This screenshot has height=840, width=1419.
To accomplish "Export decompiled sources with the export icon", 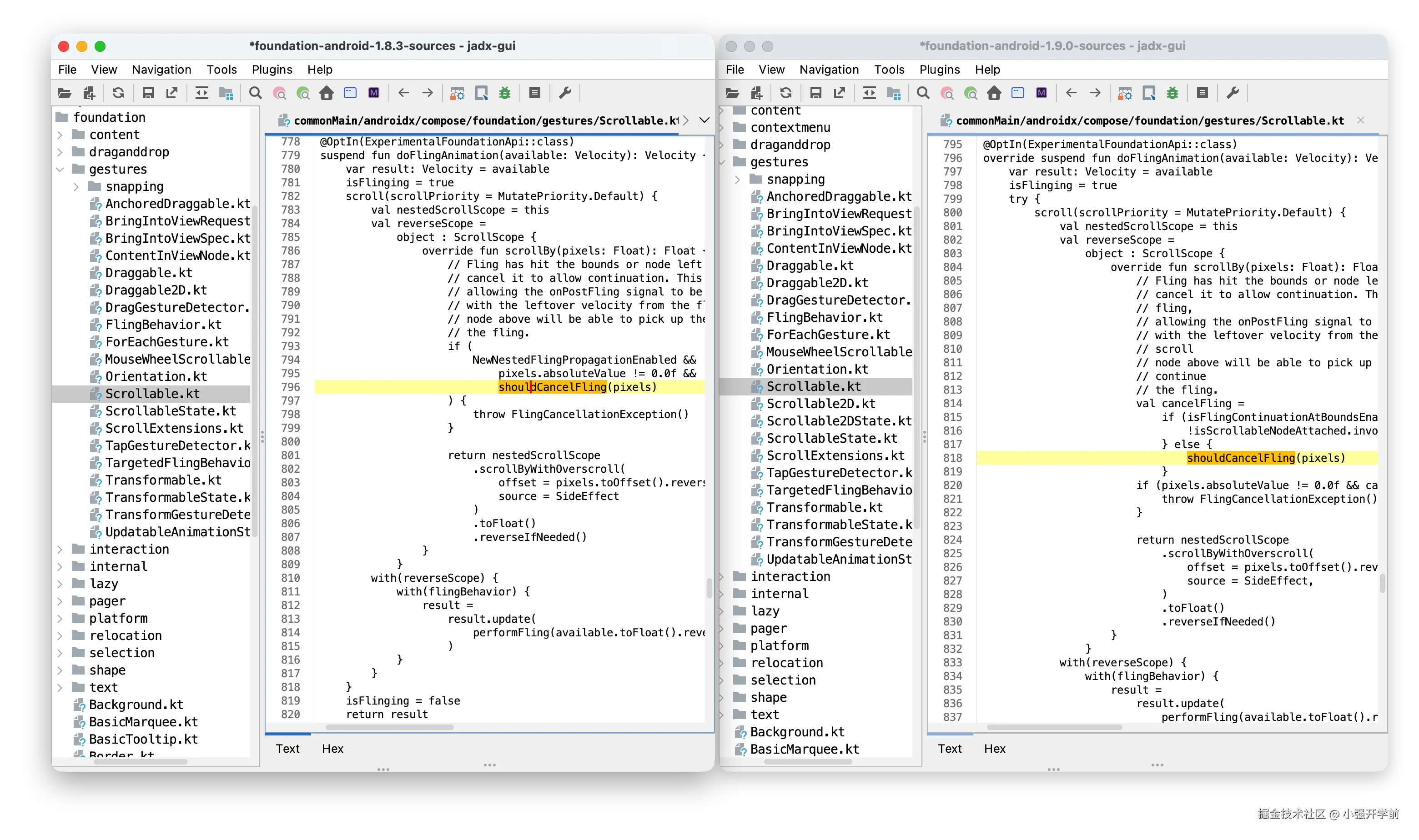I will [x=171, y=93].
